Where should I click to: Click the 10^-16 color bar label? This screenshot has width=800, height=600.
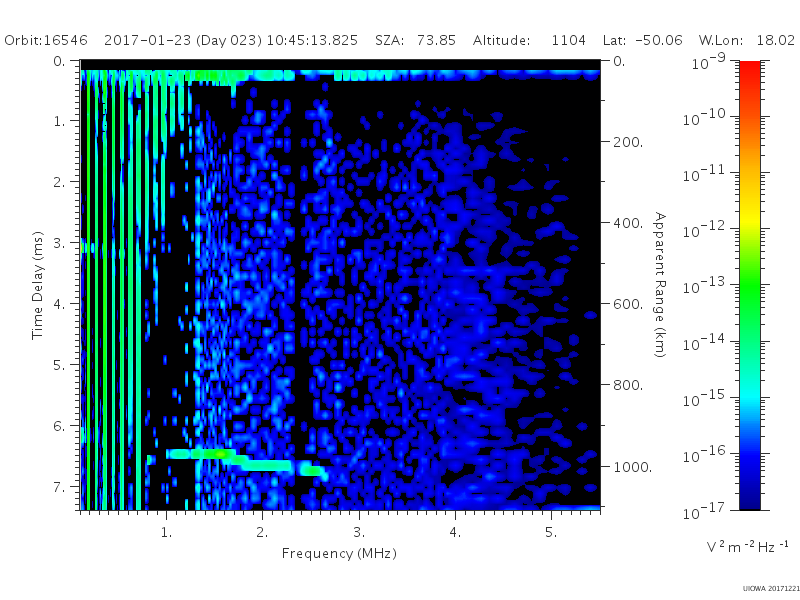[705, 455]
